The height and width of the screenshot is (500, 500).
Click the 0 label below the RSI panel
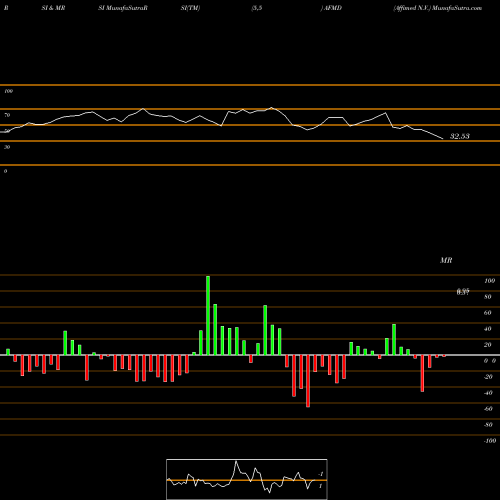pyautogui.click(x=6, y=171)
